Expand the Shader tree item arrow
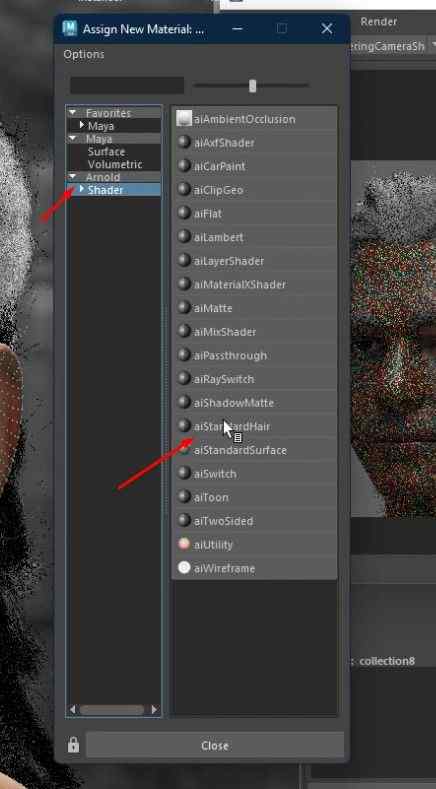Viewport: 436px width, 789px height. [x=82, y=189]
